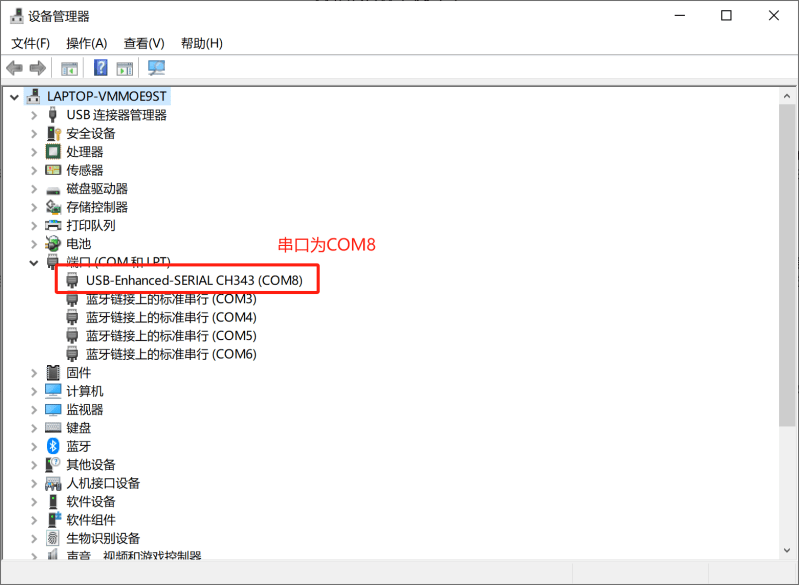Image resolution: width=799 pixels, height=585 pixels.
Task: Click the scrollbar down arrow
Action: [787, 550]
